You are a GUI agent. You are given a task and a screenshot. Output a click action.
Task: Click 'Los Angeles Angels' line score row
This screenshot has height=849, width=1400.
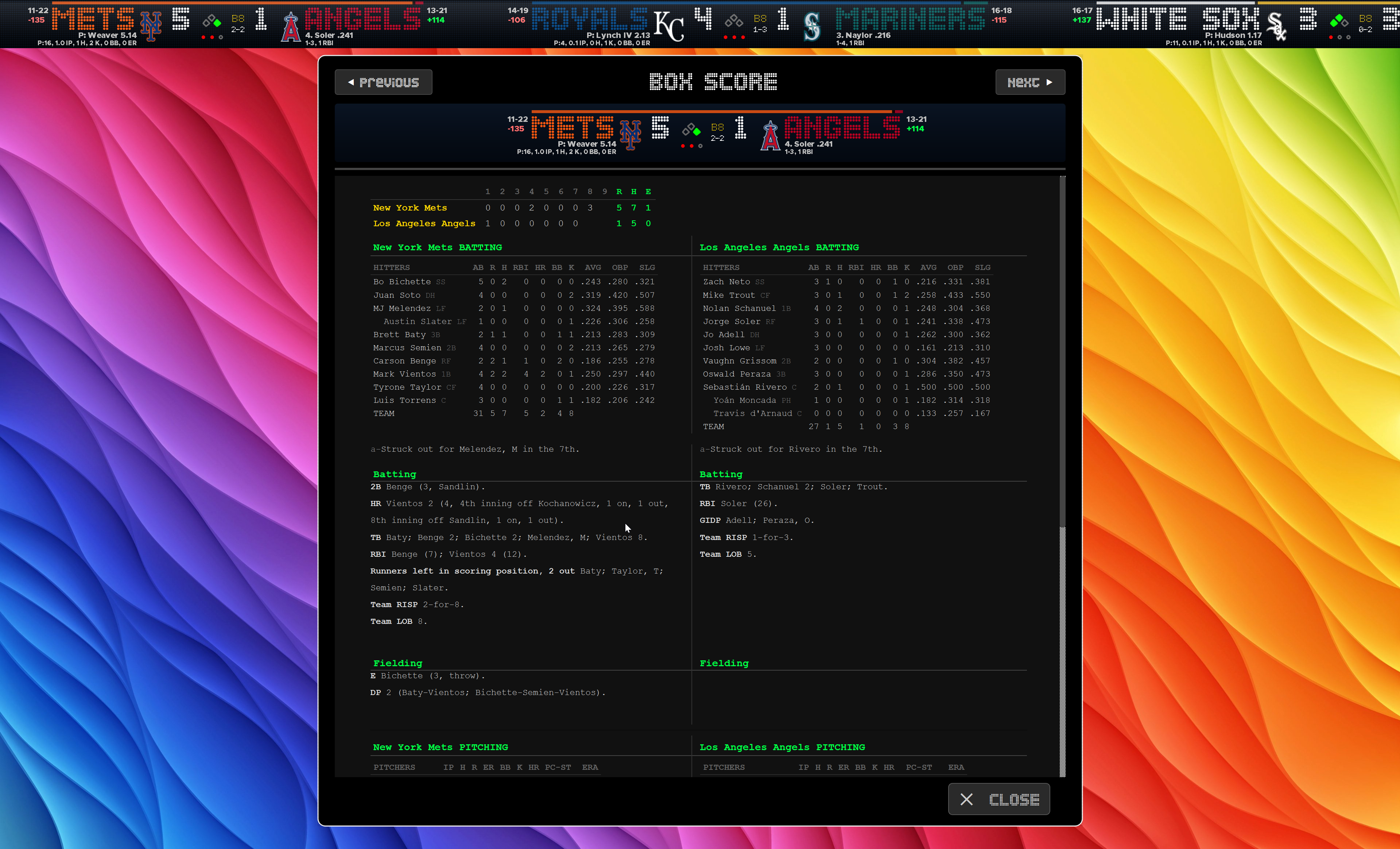pyautogui.click(x=513, y=223)
